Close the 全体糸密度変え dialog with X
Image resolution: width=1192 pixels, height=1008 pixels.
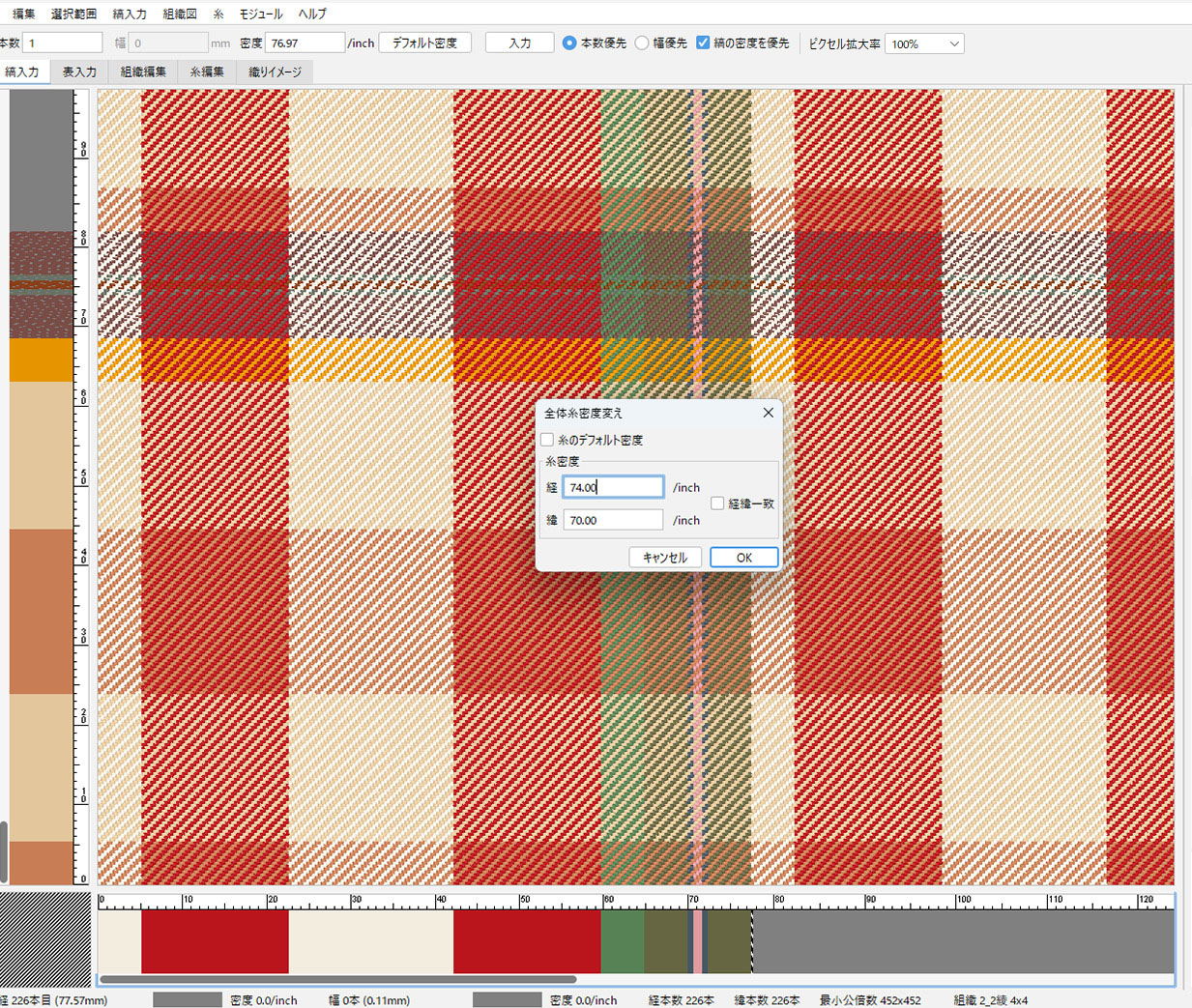click(768, 413)
